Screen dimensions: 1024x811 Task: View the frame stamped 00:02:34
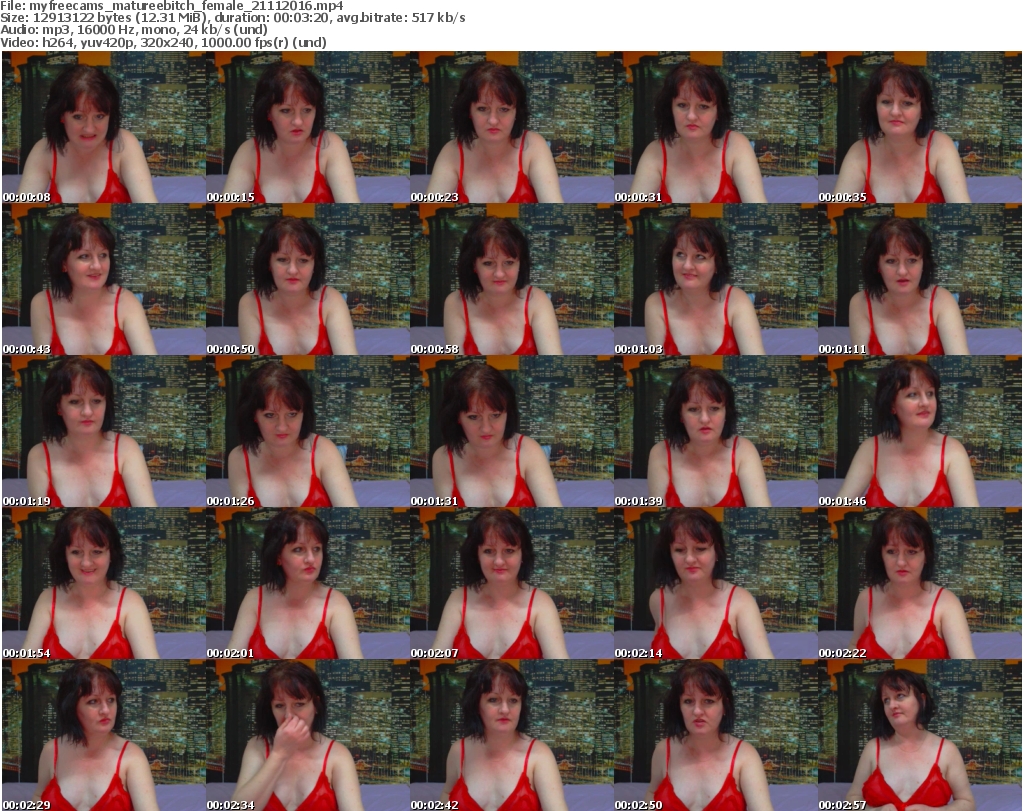(x=308, y=735)
